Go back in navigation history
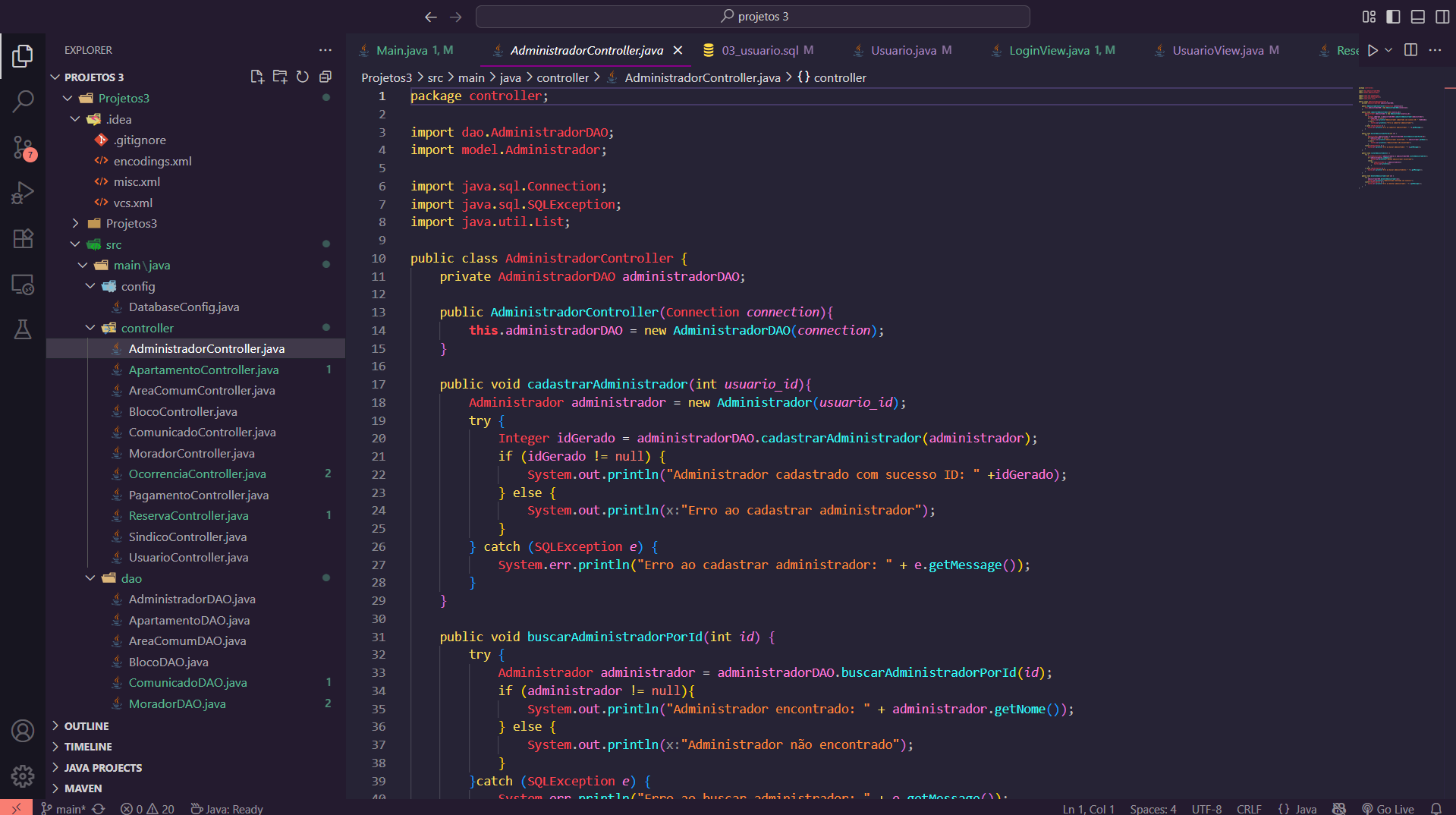This screenshot has width=1456, height=815. pos(431,17)
